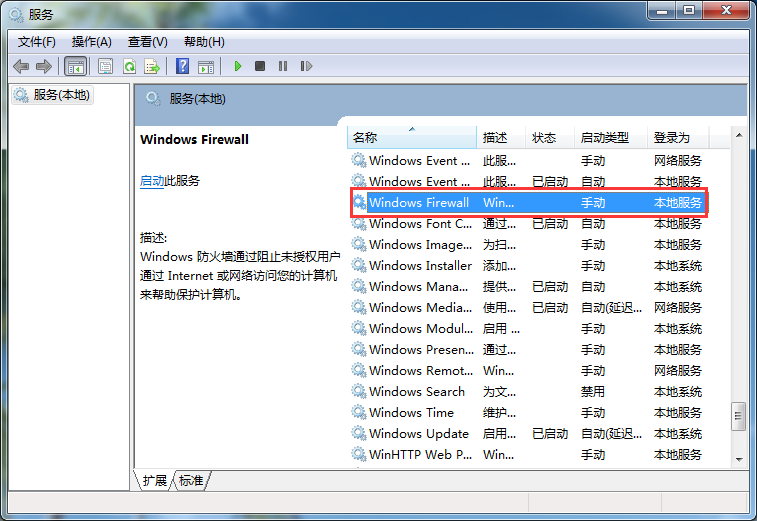
Task: Click gear icon of Windows Time row
Action: [359, 412]
